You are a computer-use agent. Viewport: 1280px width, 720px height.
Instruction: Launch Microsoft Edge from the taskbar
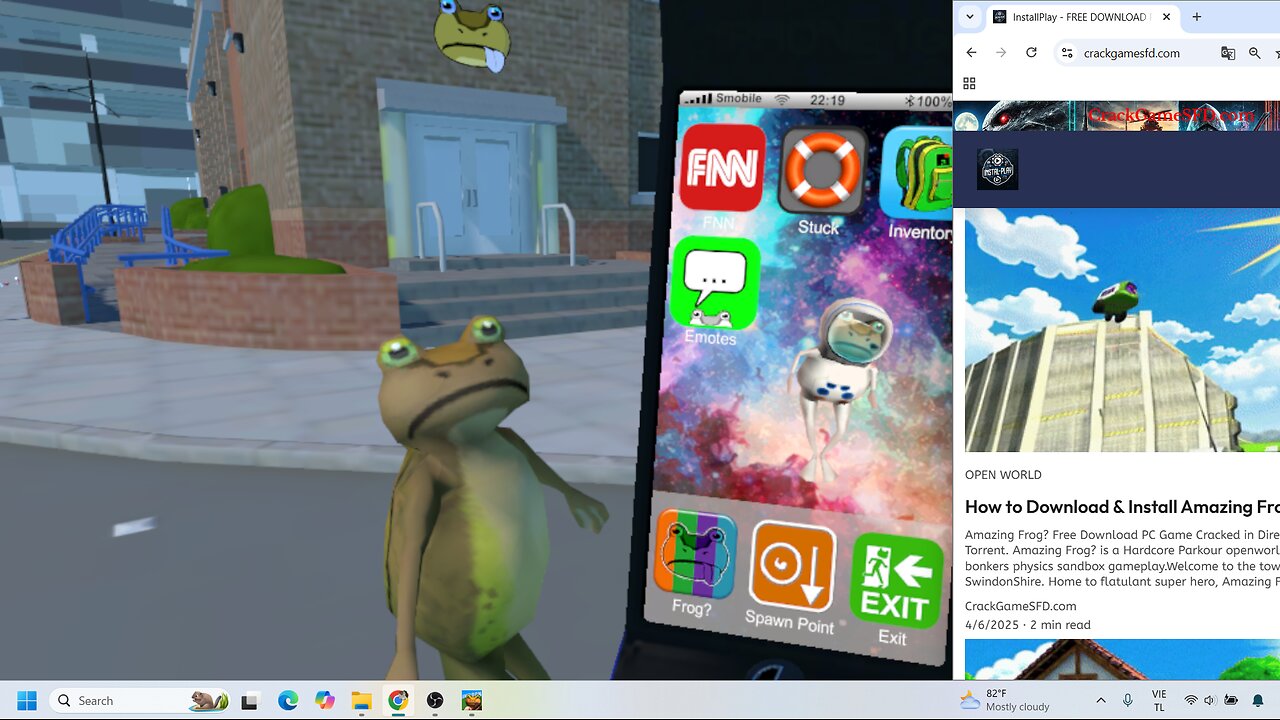pos(288,701)
